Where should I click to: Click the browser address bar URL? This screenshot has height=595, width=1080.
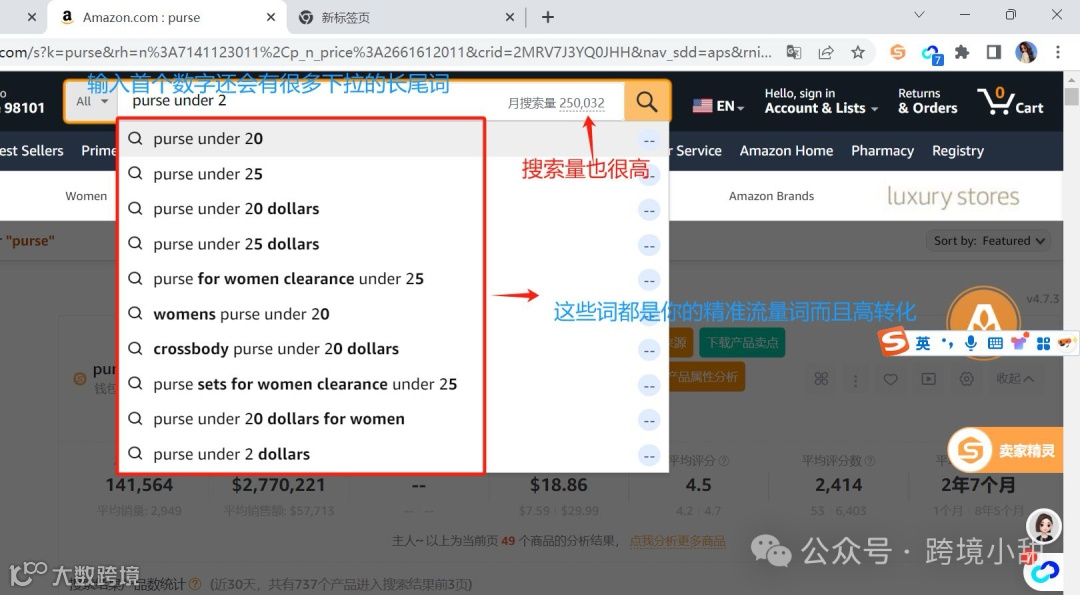386,52
